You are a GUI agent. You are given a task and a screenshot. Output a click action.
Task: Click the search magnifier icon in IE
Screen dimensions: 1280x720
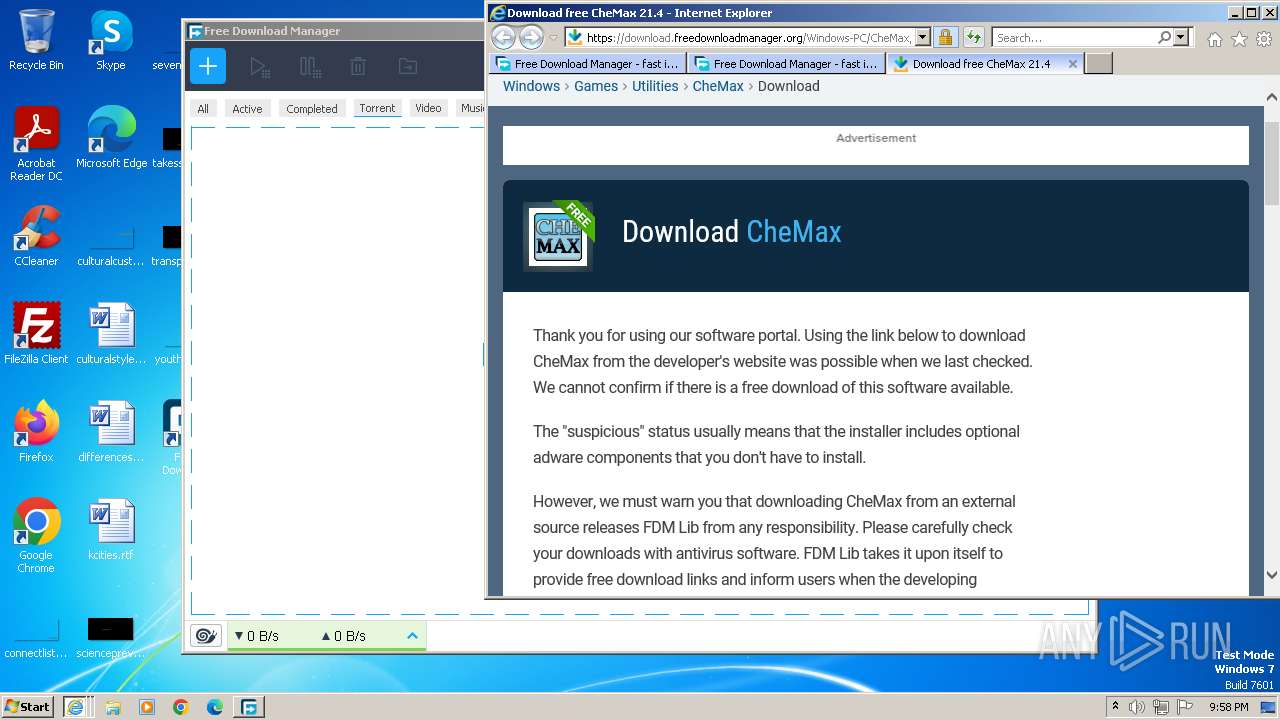click(1164, 38)
